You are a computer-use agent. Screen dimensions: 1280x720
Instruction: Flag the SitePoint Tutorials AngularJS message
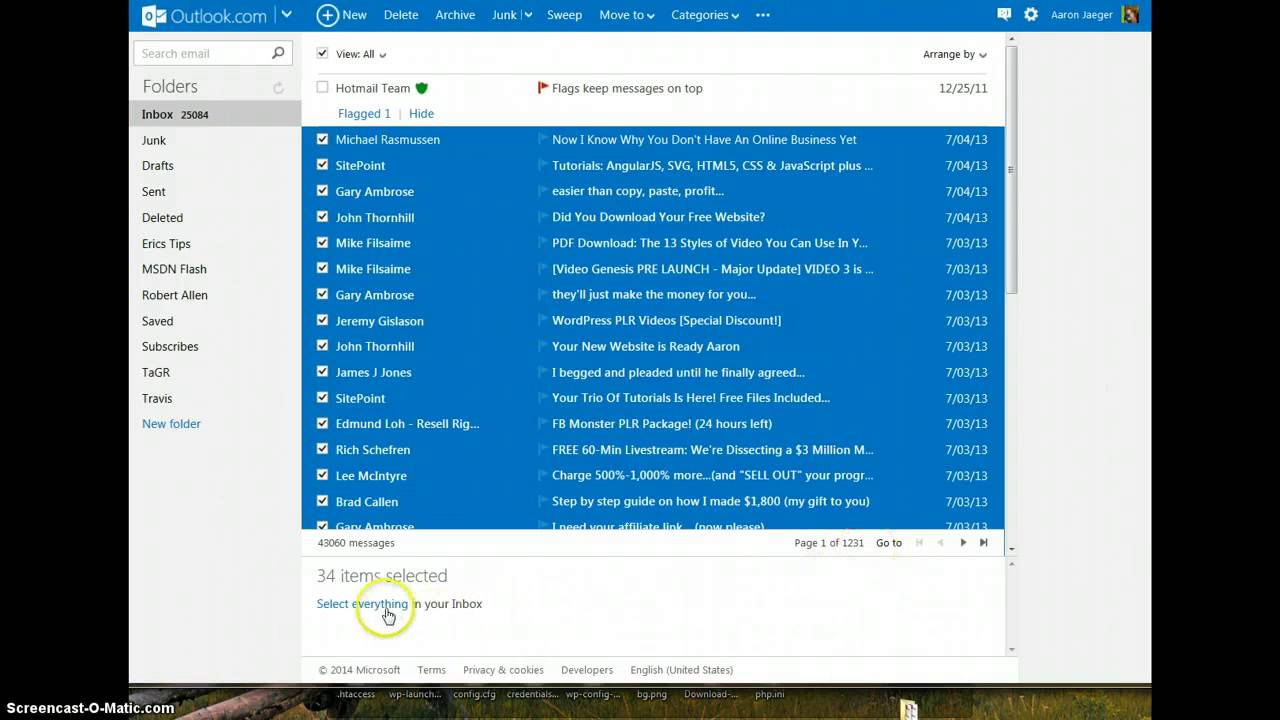543,165
